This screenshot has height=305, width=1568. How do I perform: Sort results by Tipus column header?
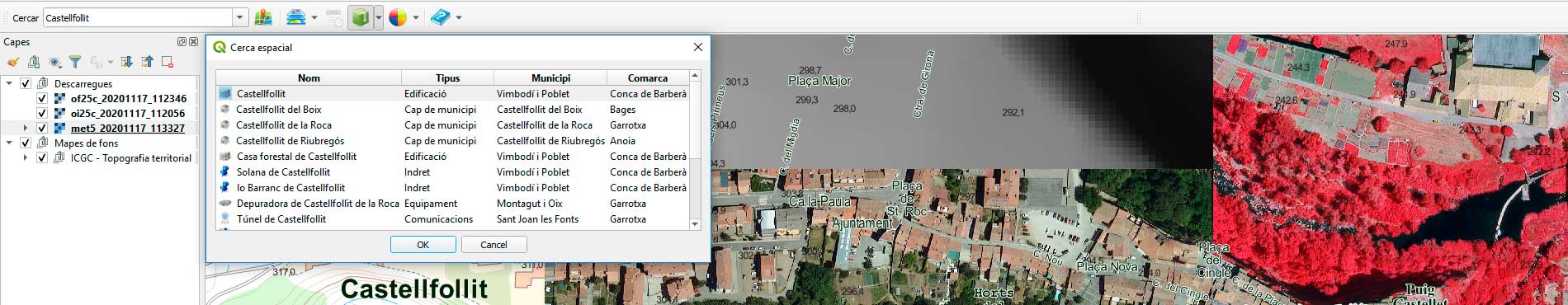[447, 78]
